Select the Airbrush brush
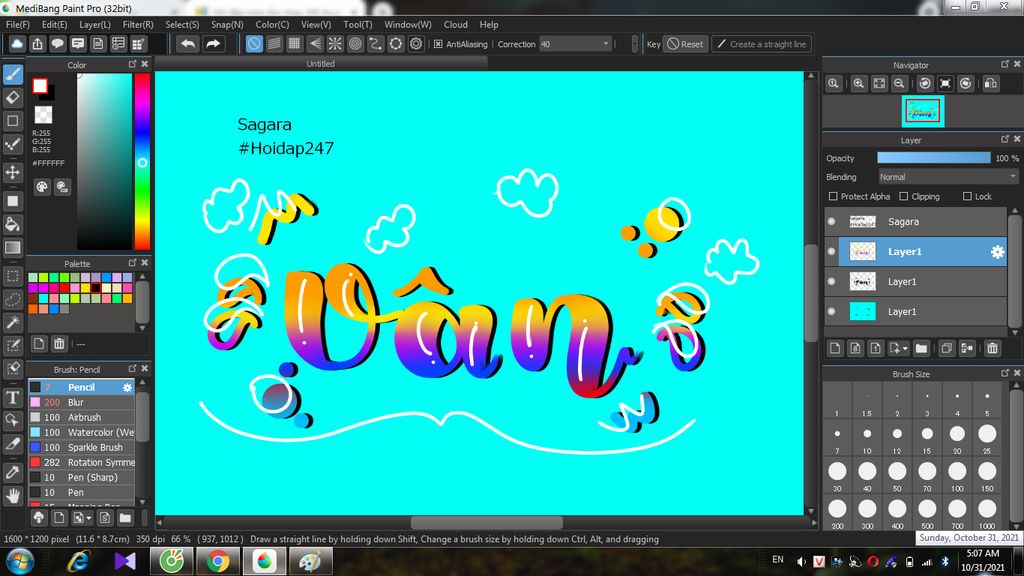The width and height of the screenshot is (1024, 576). [82, 417]
